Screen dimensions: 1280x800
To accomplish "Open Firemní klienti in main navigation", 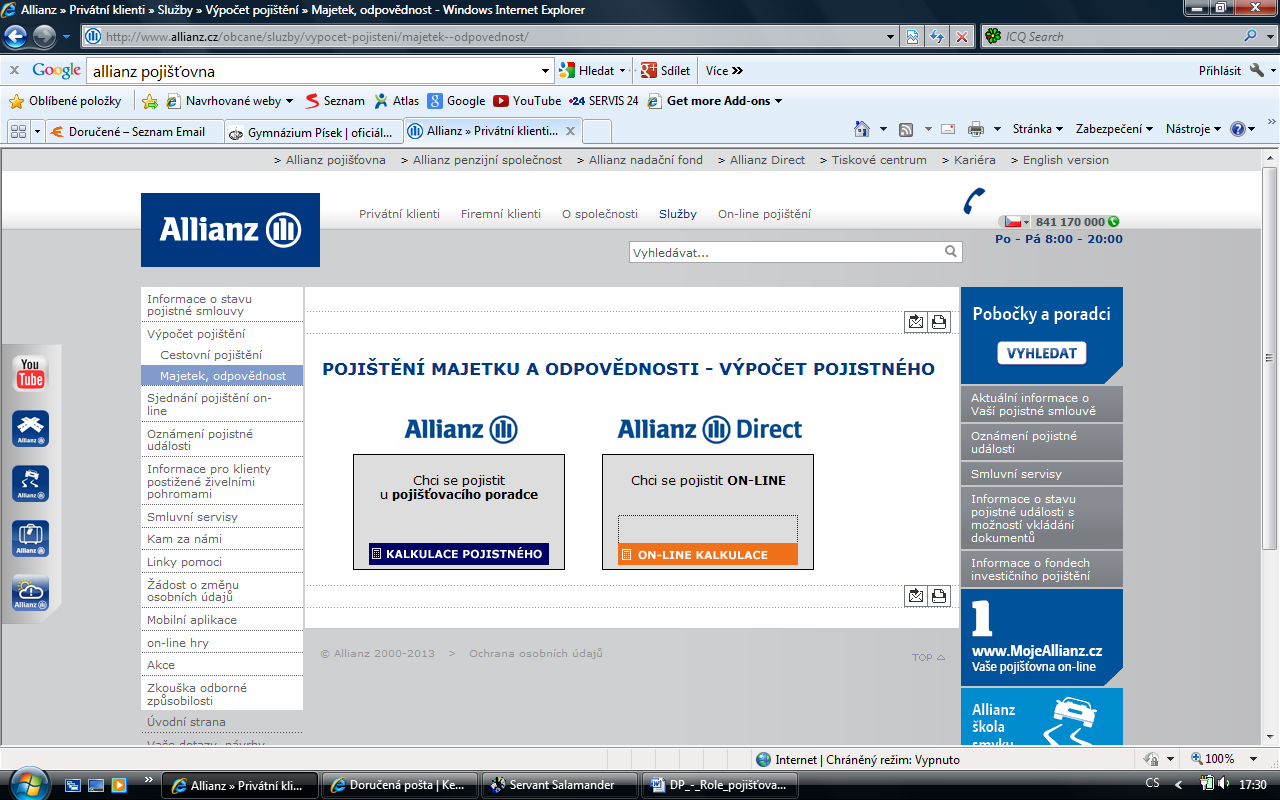I will (x=501, y=214).
